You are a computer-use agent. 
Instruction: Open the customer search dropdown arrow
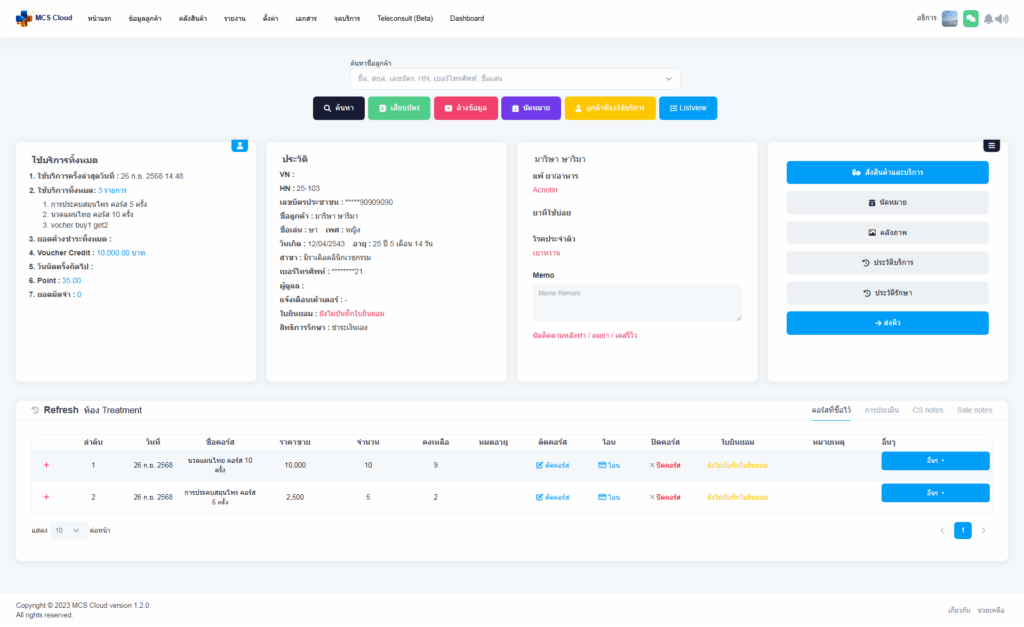(x=668, y=78)
